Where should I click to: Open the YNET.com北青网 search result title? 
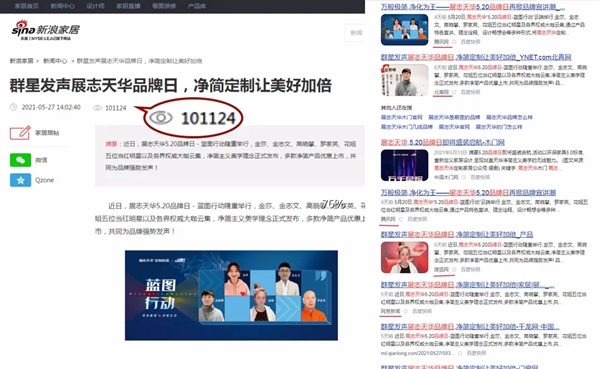point(476,57)
